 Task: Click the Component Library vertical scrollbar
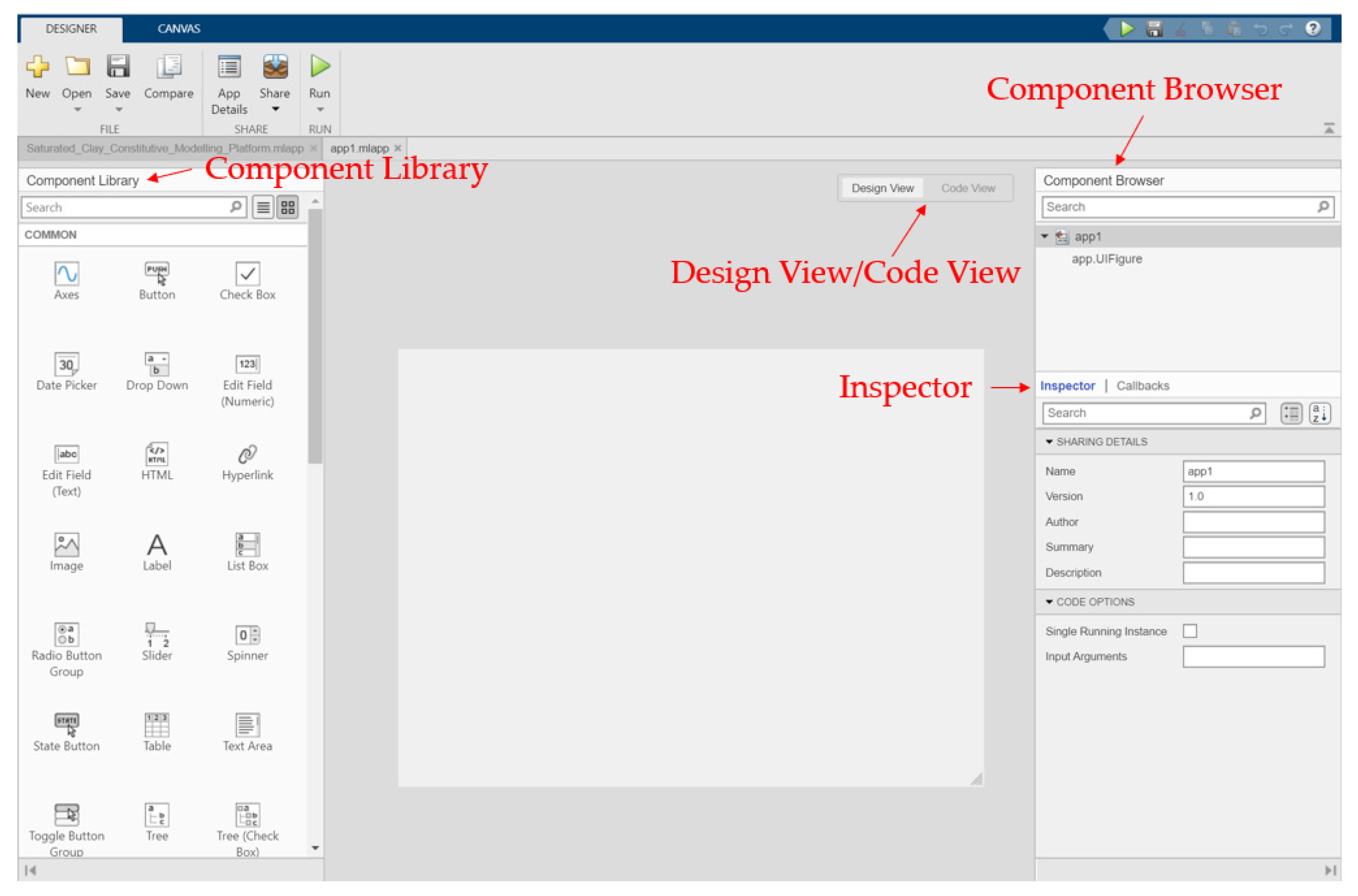point(315,337)
